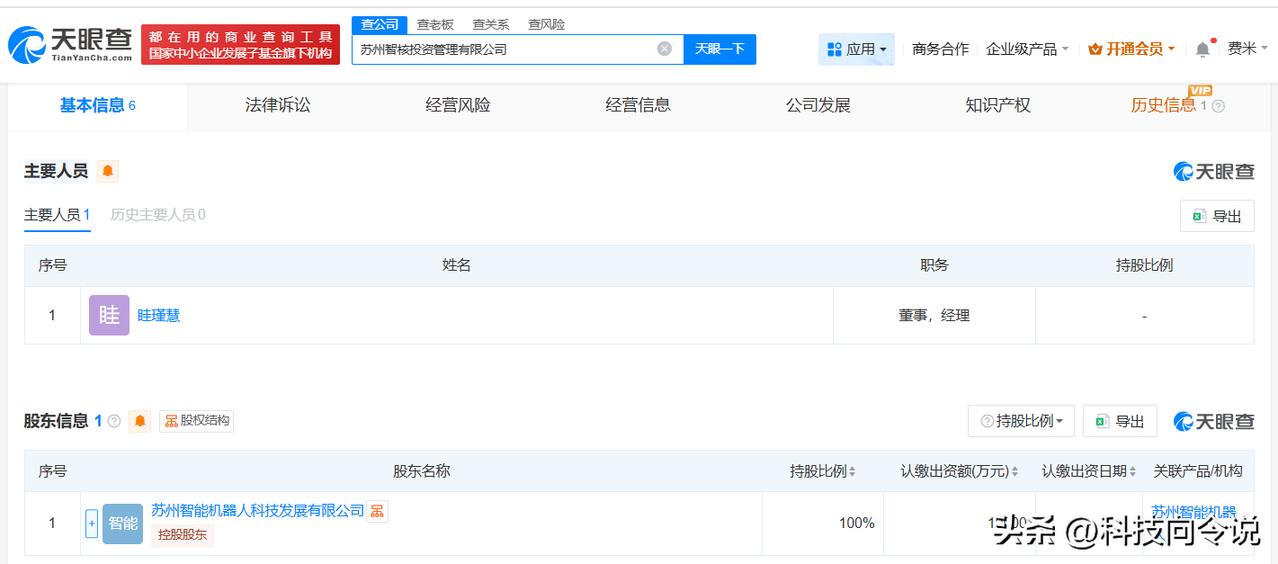Click the red promotional banner in the header
1278x564 pixels.
(240, 45)
